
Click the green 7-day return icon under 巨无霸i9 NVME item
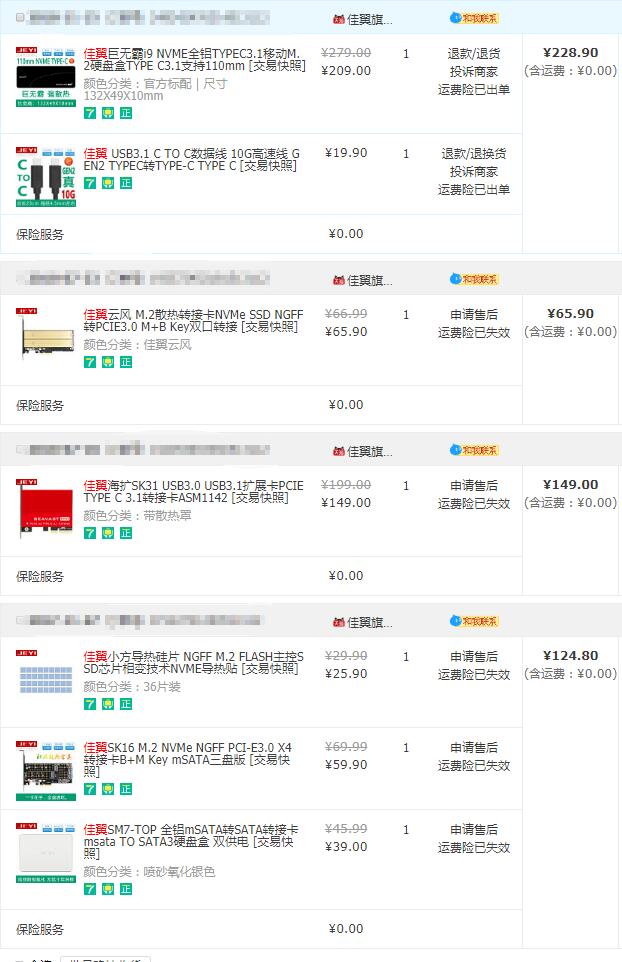90,113
